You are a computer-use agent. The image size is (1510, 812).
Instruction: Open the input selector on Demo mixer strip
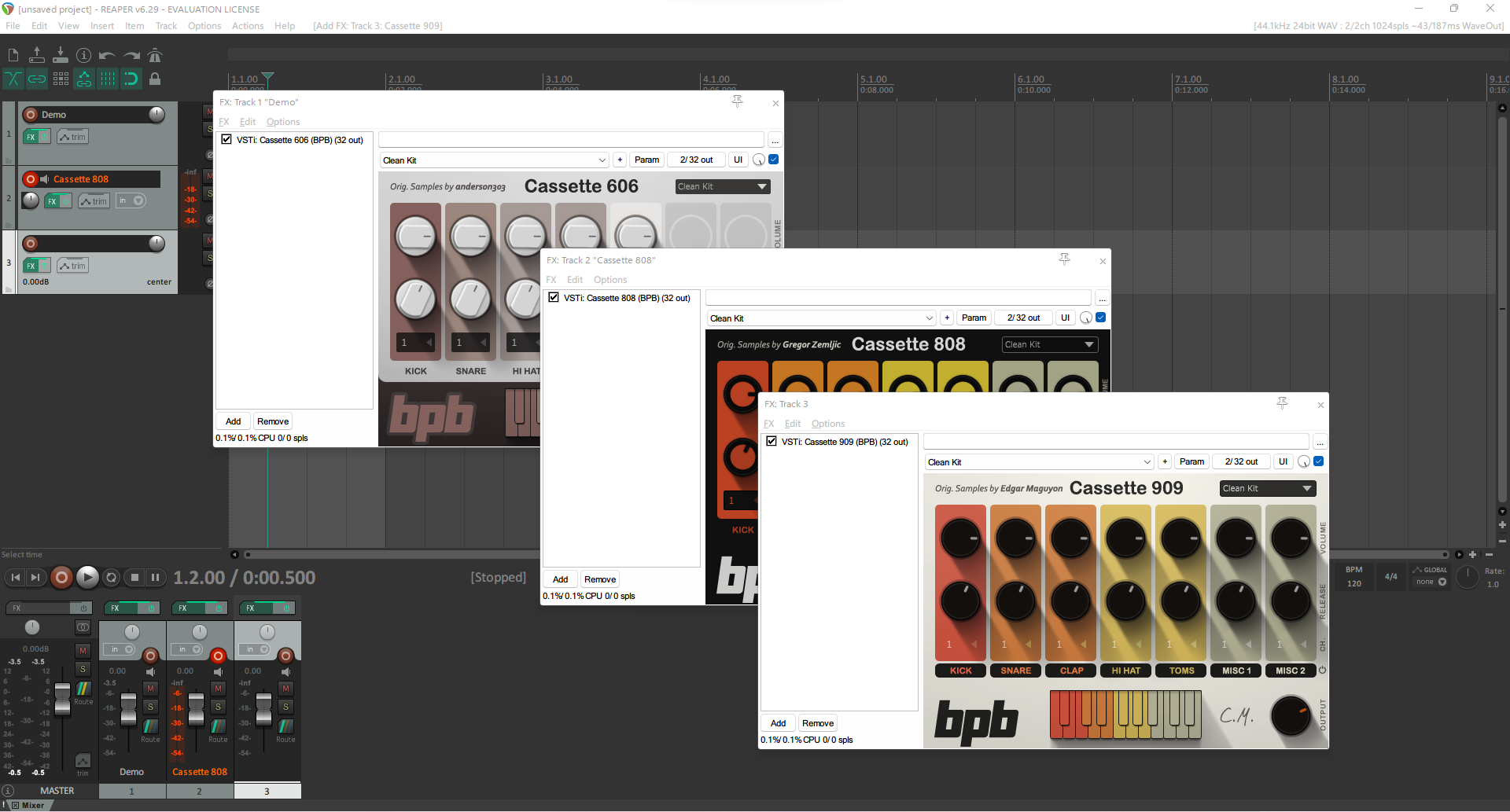121,649
